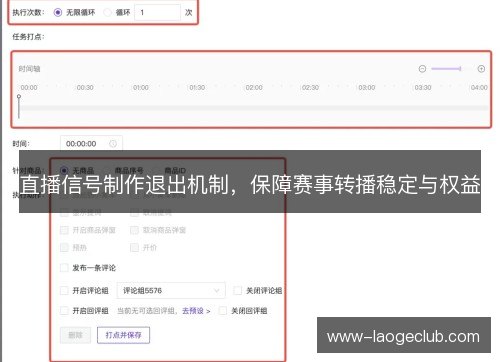
Task: Check the 预热 checkbox
Action: point(64,248)
